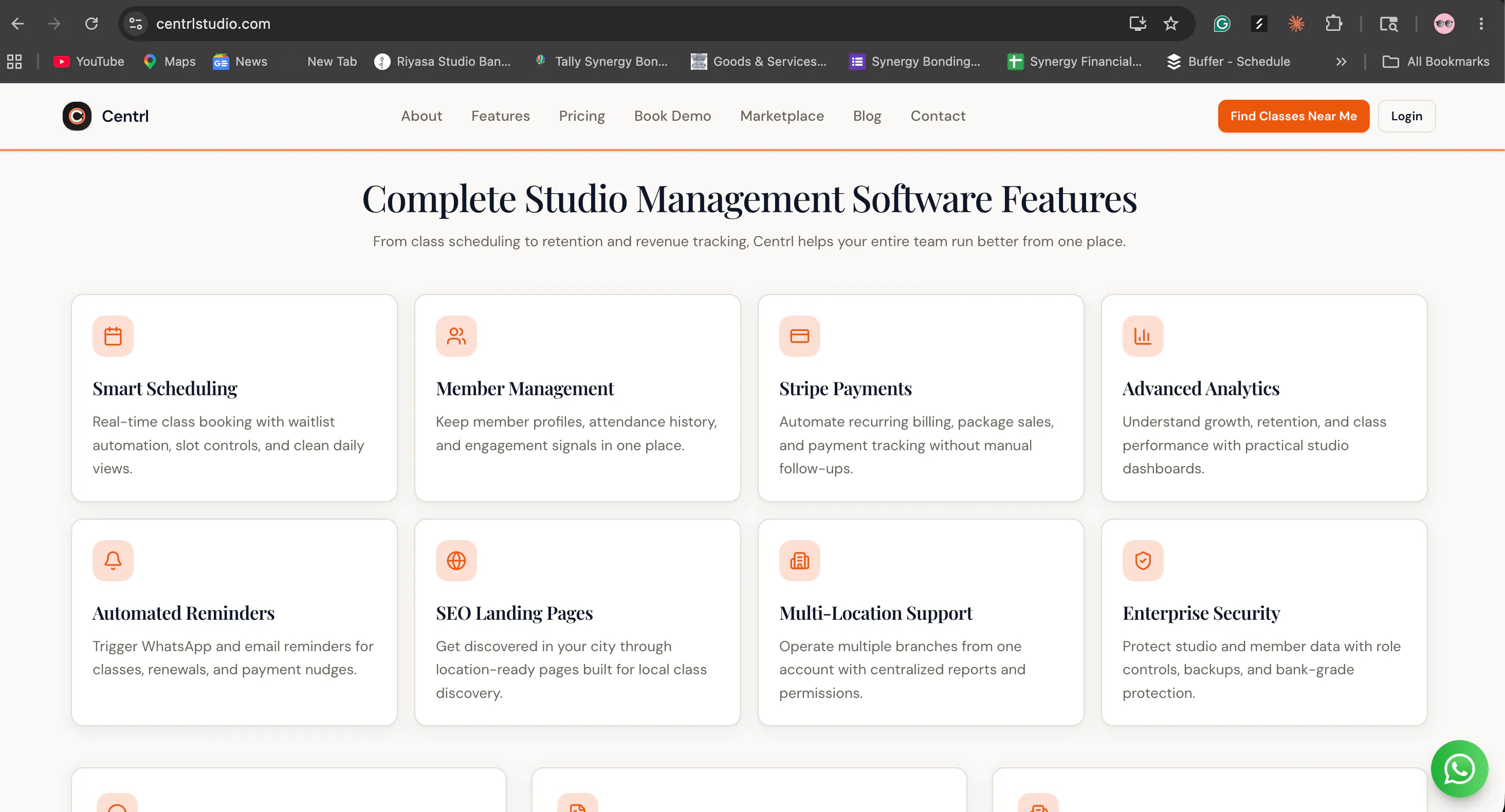Click the Advanced Analytics chart icon
The width and height of the screenshot is (1505, 812).
pos(1143,336)
